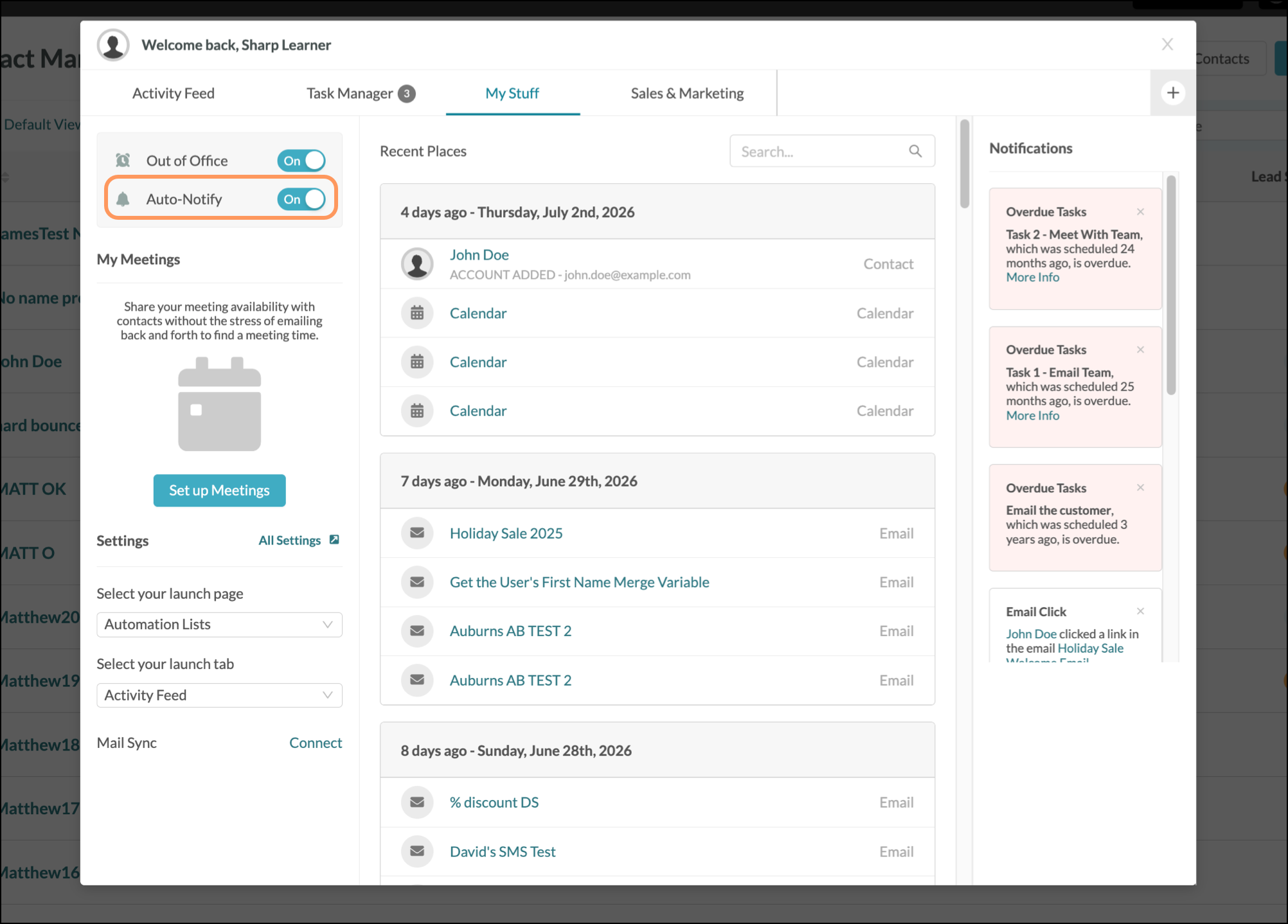Open the Holiday Sale 2025 email link

pos(506,533)
